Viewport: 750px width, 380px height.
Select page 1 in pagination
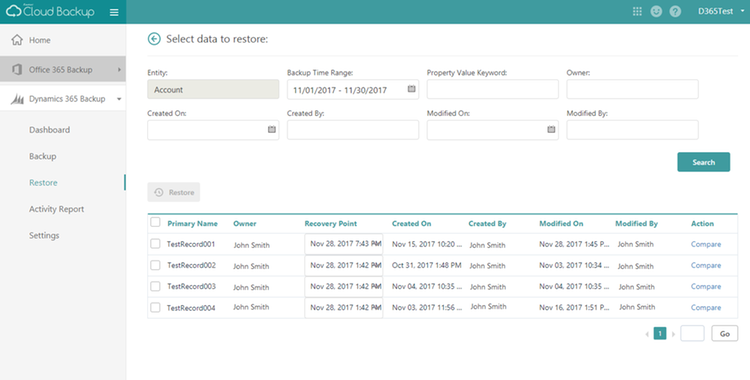tap(660, 334)
